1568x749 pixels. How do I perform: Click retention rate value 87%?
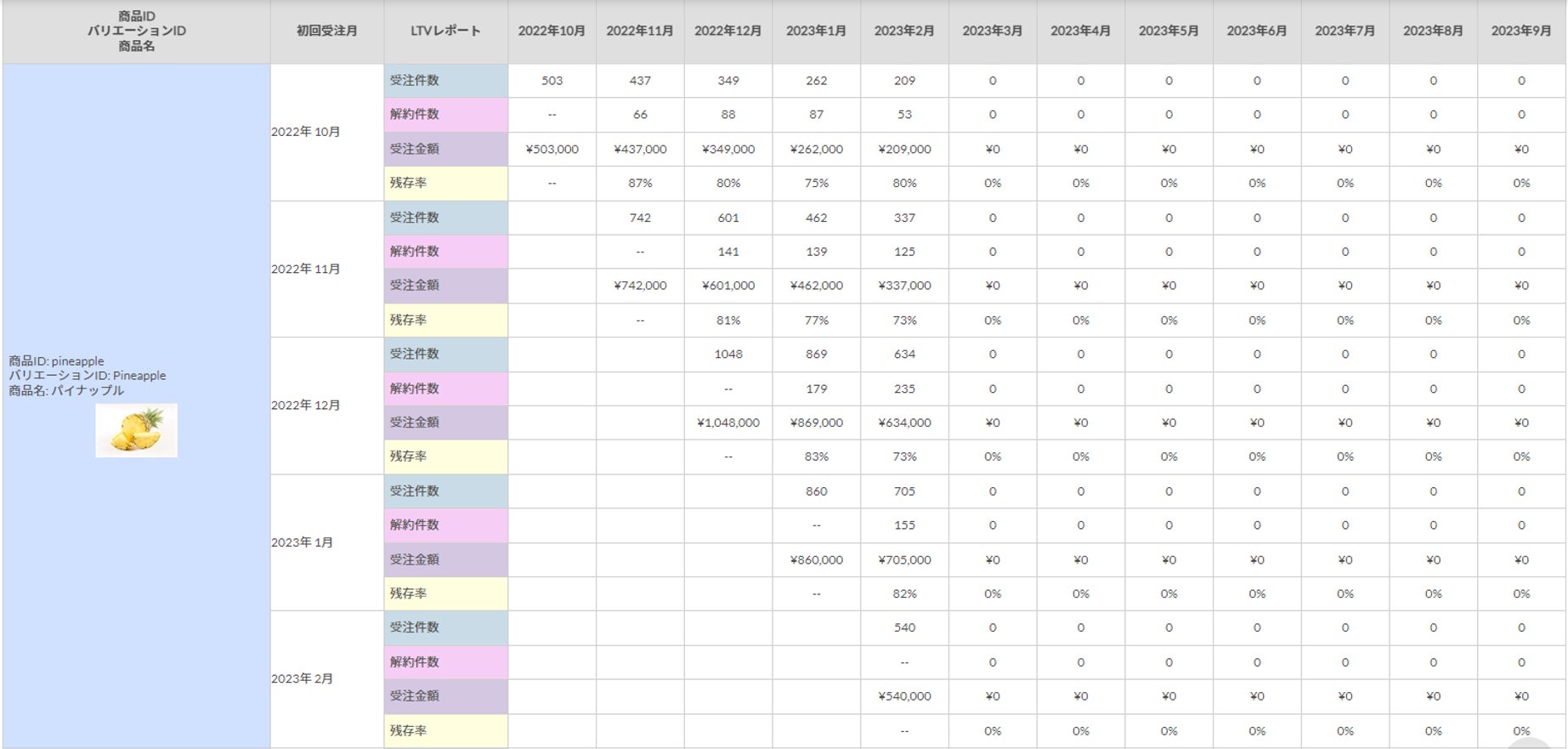(640, 184)
